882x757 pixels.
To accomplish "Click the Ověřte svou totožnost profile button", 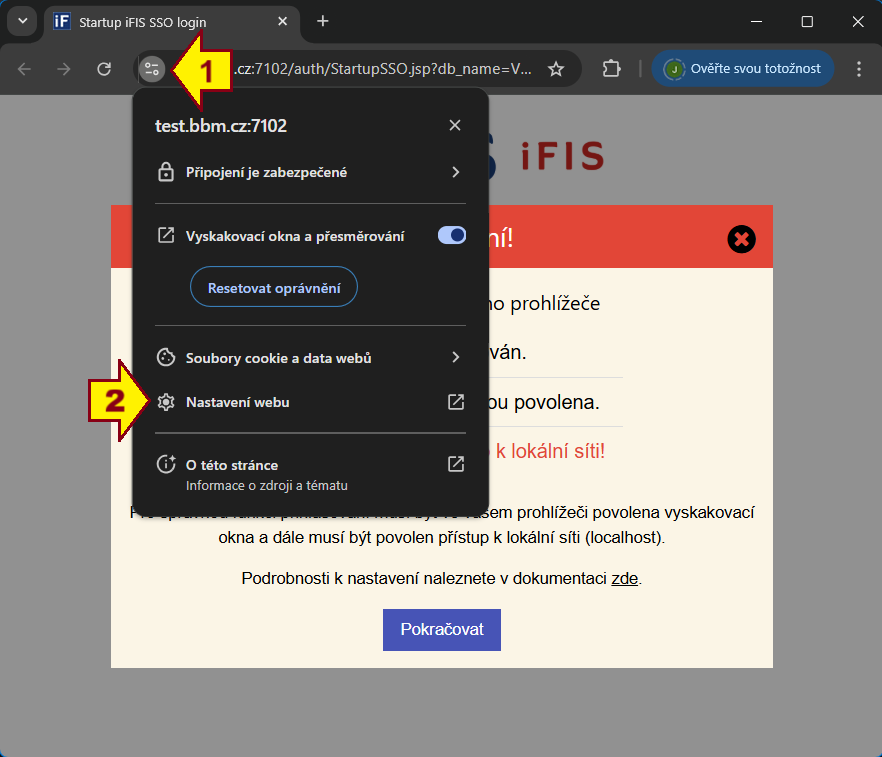I will 742,69.
